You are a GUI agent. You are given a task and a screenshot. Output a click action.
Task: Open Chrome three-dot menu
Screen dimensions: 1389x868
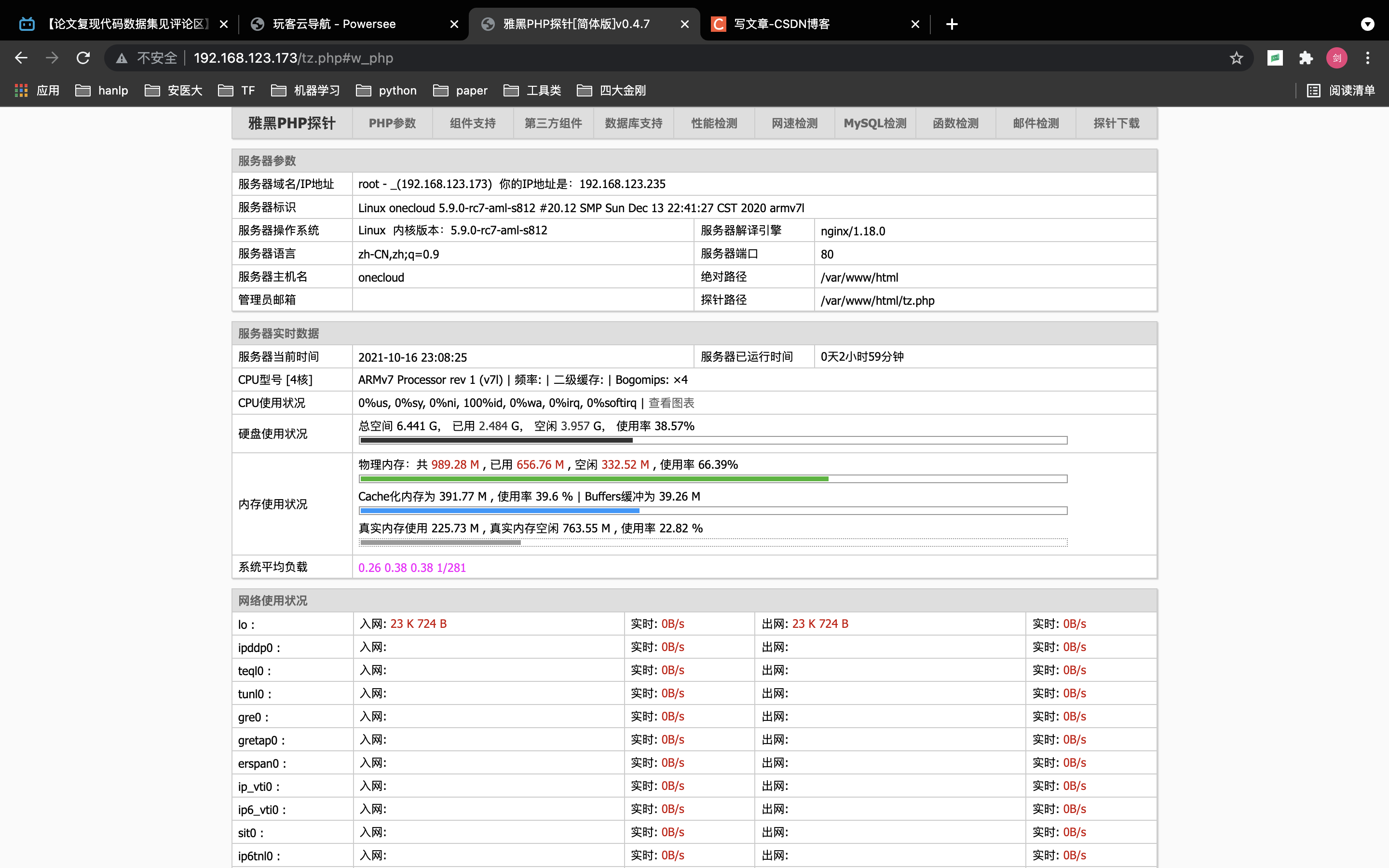click(x=1368, y=58)
